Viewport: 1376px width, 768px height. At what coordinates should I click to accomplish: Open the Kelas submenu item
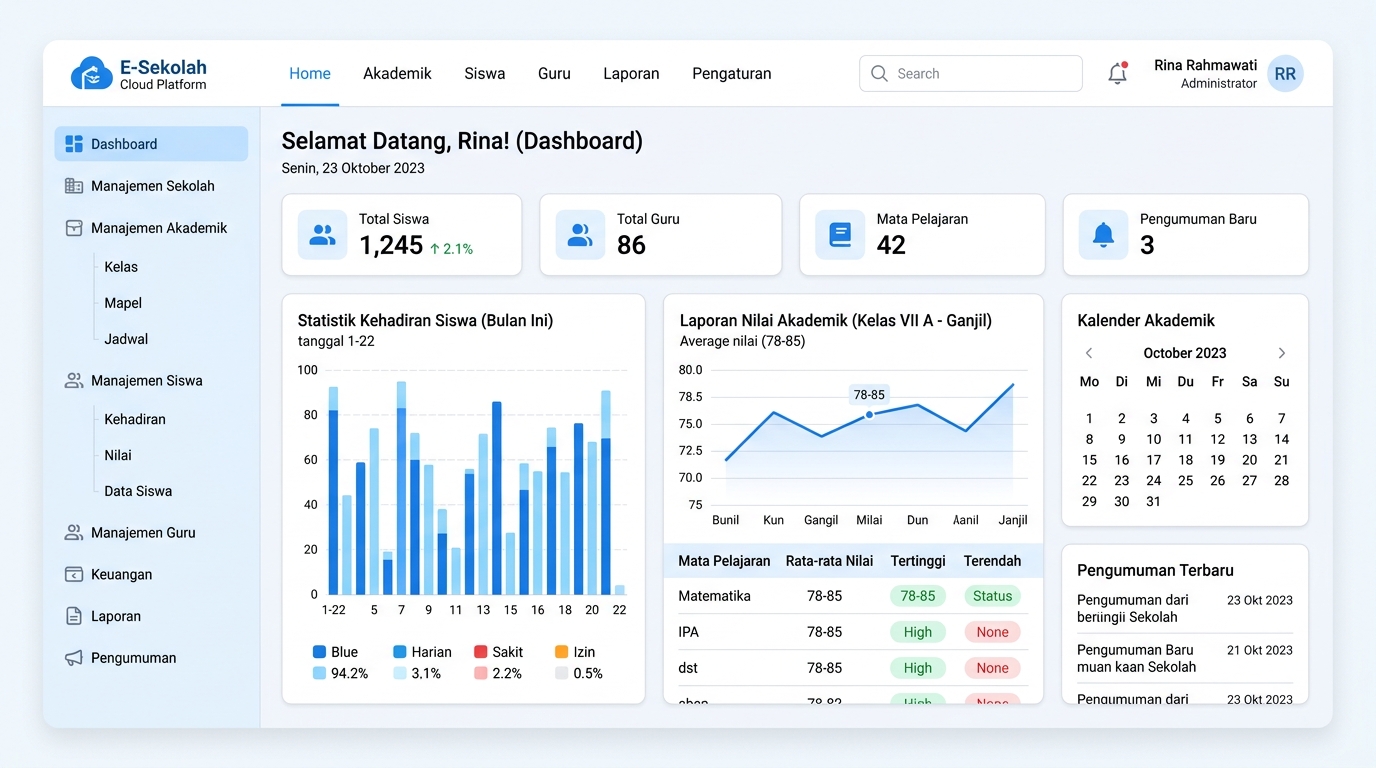pos(121,267)
